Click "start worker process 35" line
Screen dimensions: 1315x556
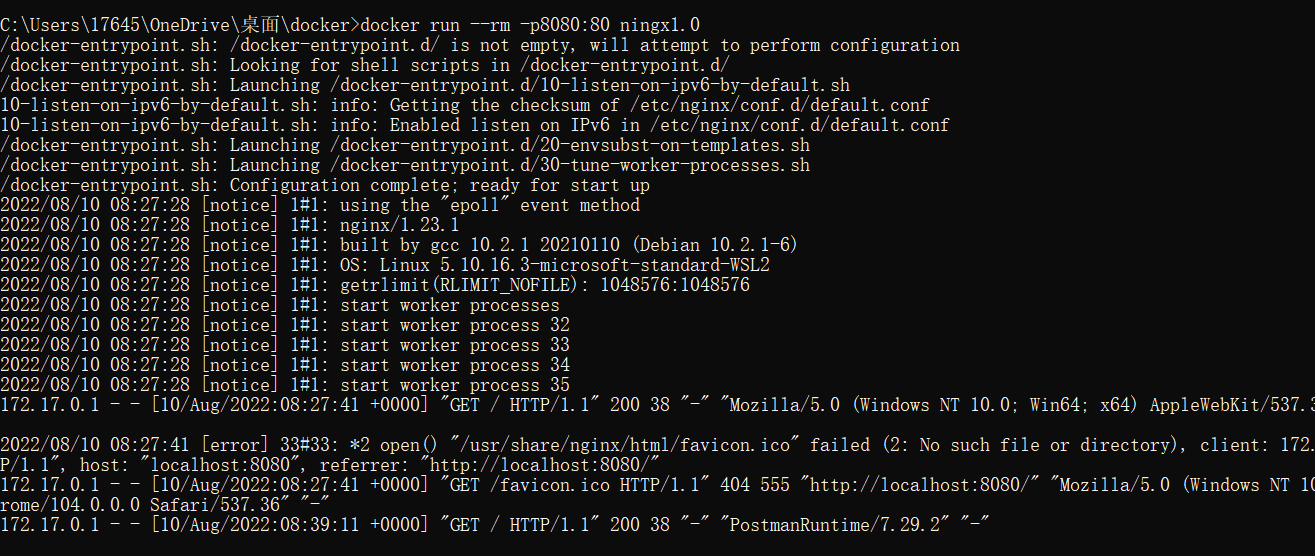click(x=454, y=385)
